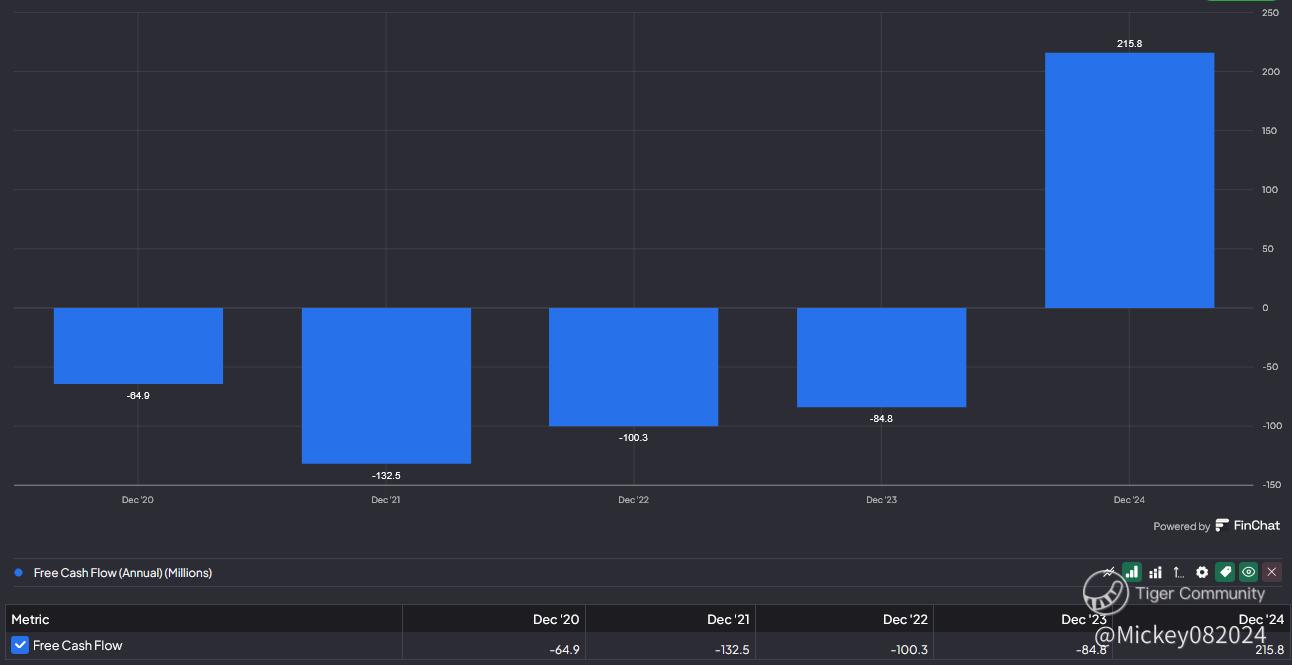This screenshot has height=665, width=1292.
Task: Switch series to line chart icon
Action: click(x=1108, y=573)
